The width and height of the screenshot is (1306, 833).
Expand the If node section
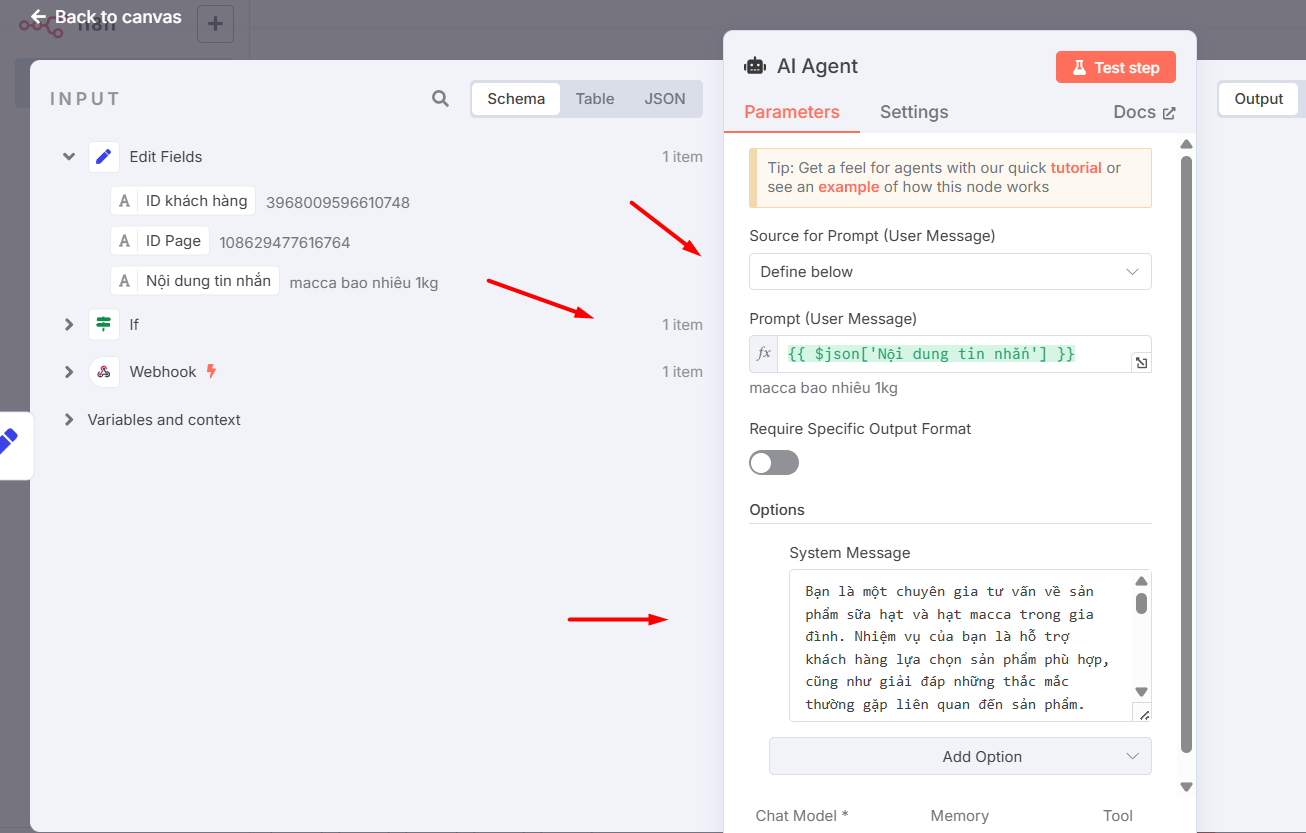(x=69, y=324)
